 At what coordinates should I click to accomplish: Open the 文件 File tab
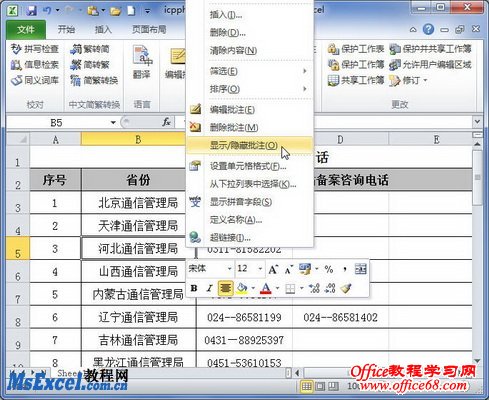pos(26,30)
